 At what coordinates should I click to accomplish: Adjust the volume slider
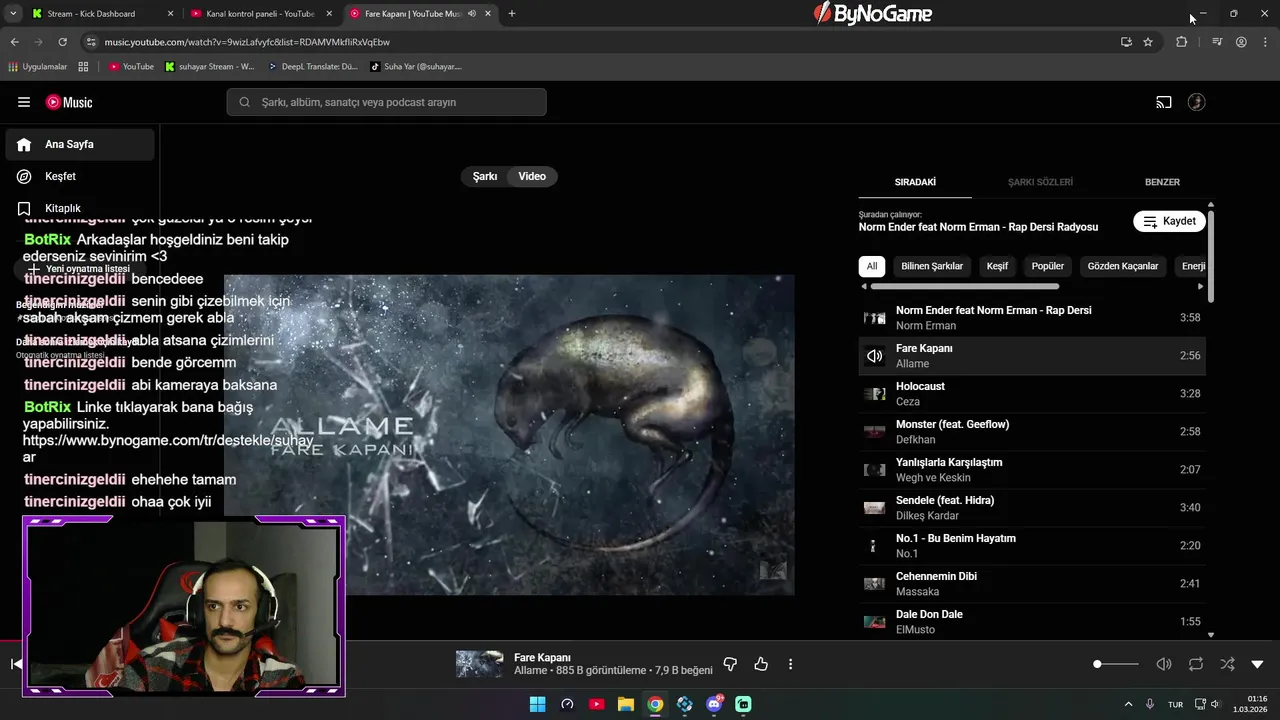[1116, 664]
